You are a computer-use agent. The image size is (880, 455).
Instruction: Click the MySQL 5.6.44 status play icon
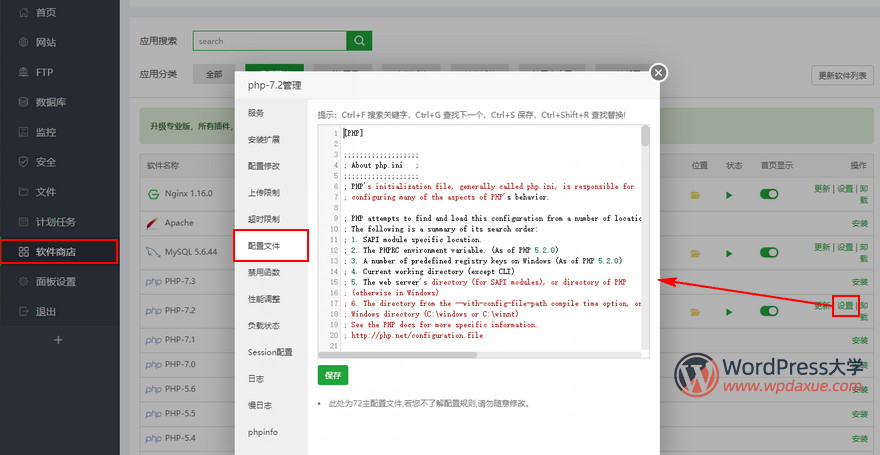729,253
